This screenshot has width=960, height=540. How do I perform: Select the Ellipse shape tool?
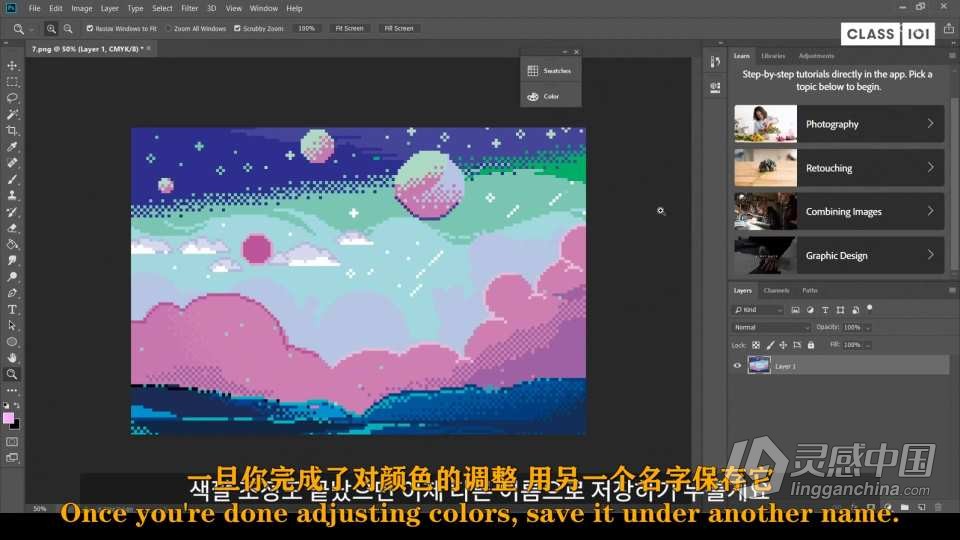[12, 342]
